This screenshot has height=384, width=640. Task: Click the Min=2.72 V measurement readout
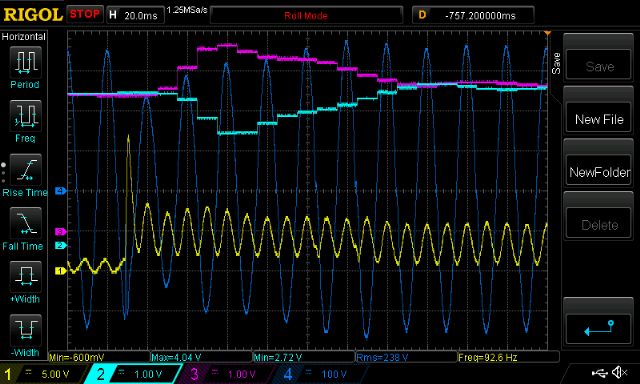(x=278, y=358)
